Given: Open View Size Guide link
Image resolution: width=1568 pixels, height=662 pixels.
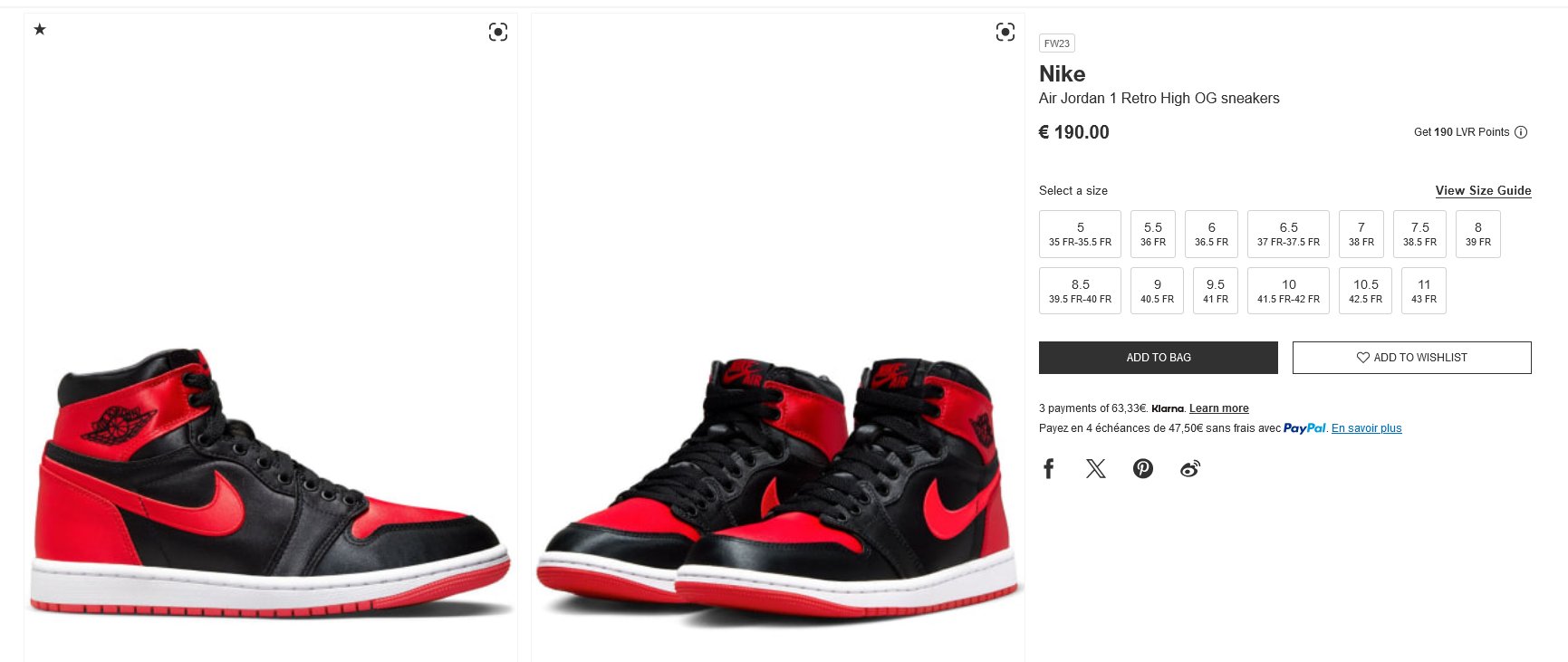Looking at the screenshot, I should [1483, 190].
